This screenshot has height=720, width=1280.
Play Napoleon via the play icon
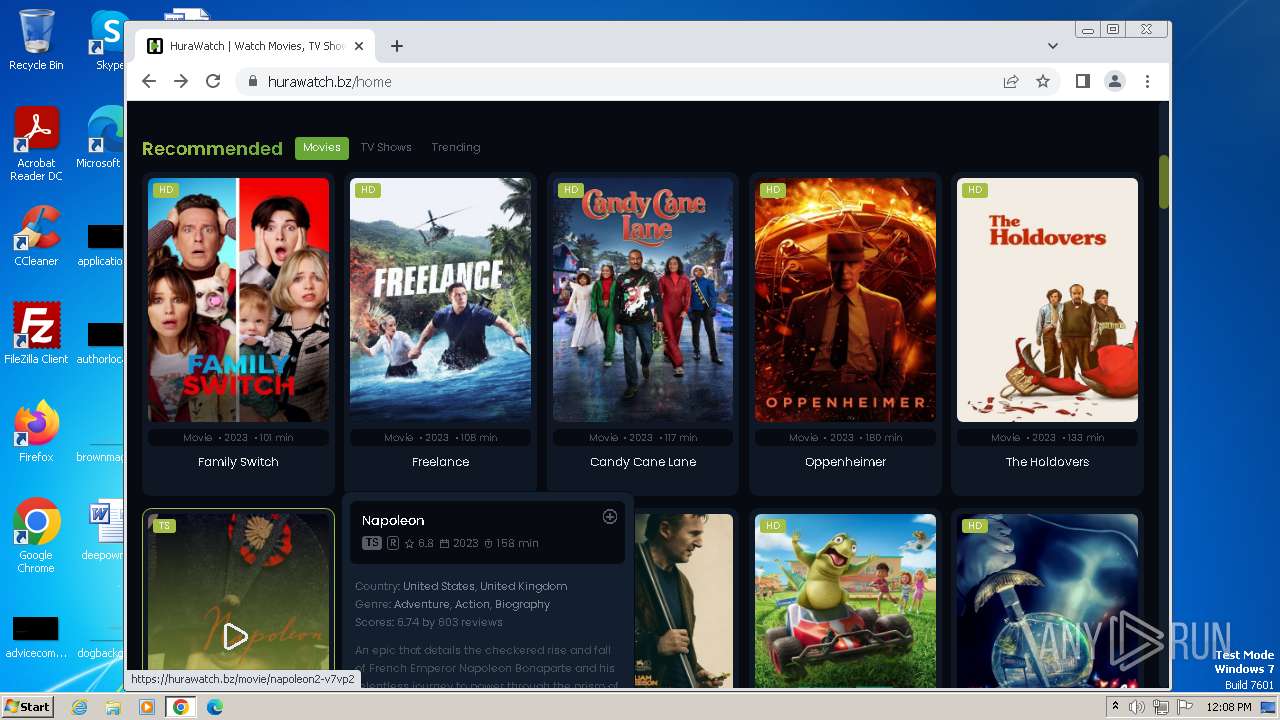[x=235, y=636]
